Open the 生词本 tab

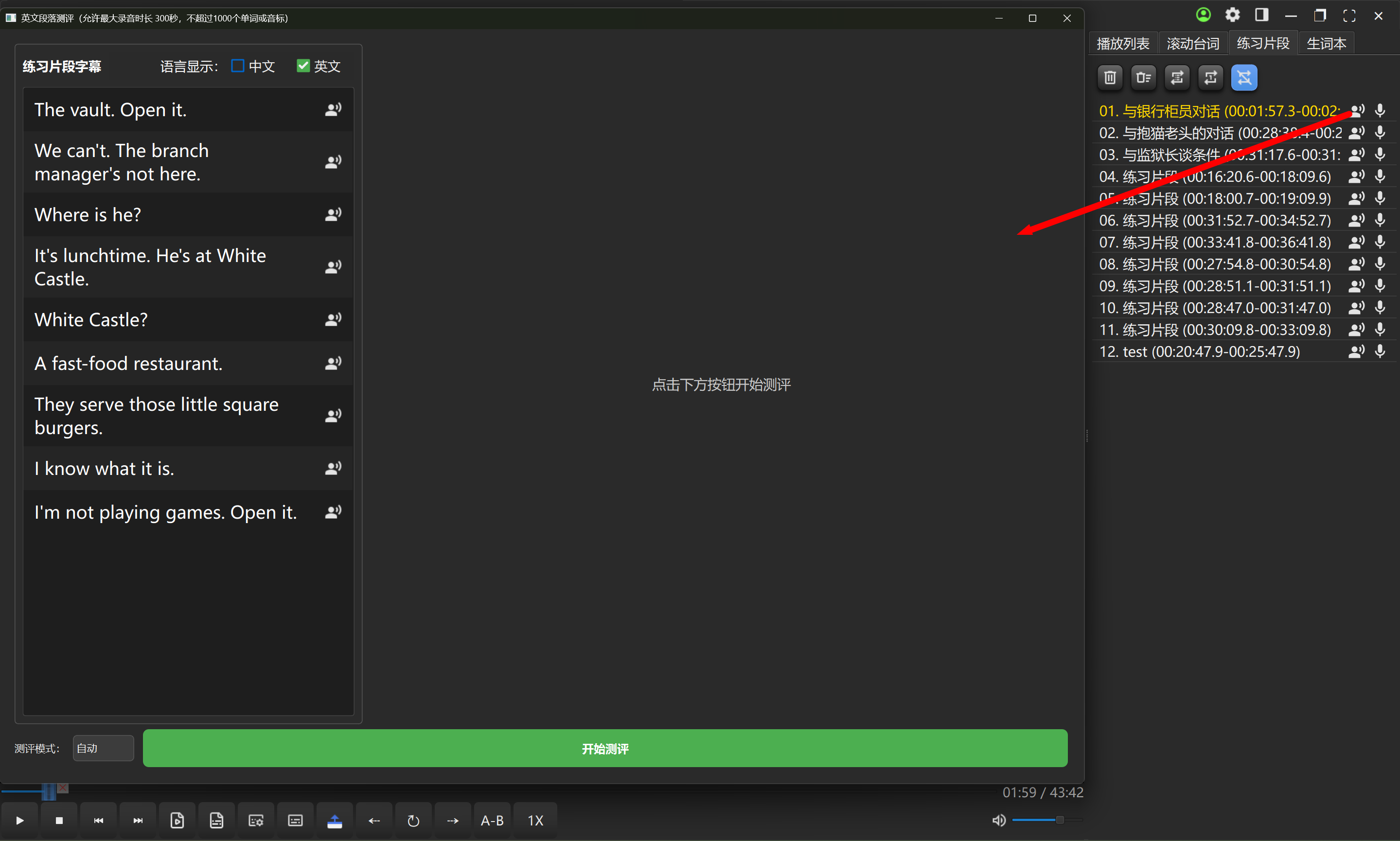pyautogui.click(x=1326, y=44)
